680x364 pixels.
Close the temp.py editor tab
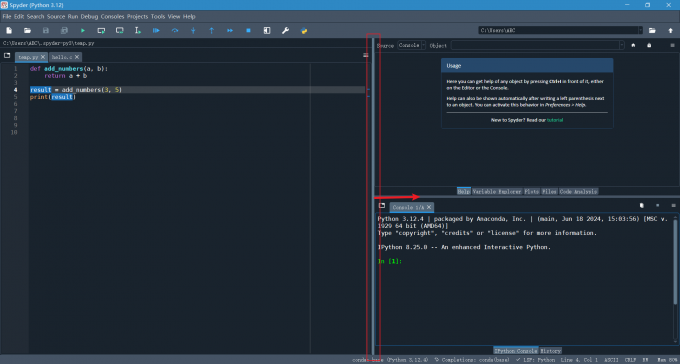42,57
